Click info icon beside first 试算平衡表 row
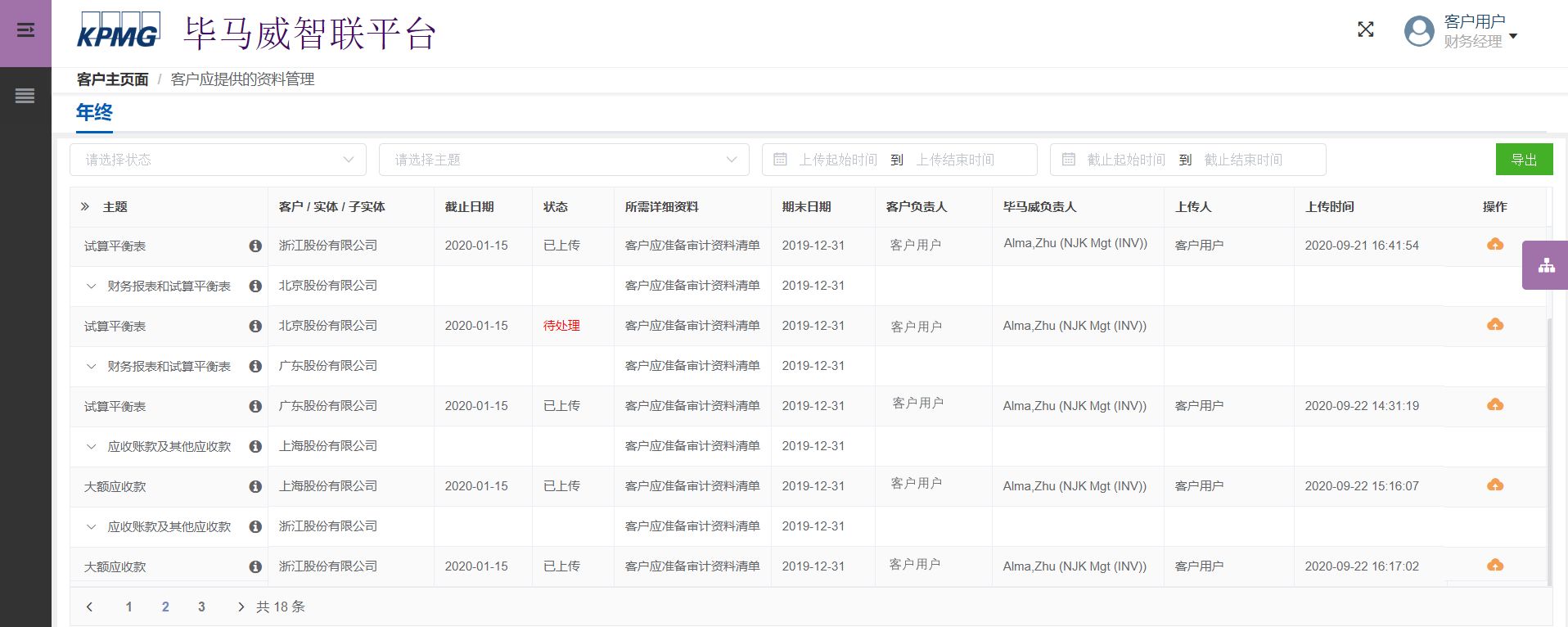This screenshot has height=627, width=1568. pyautogui.click(x=255, y=246)
